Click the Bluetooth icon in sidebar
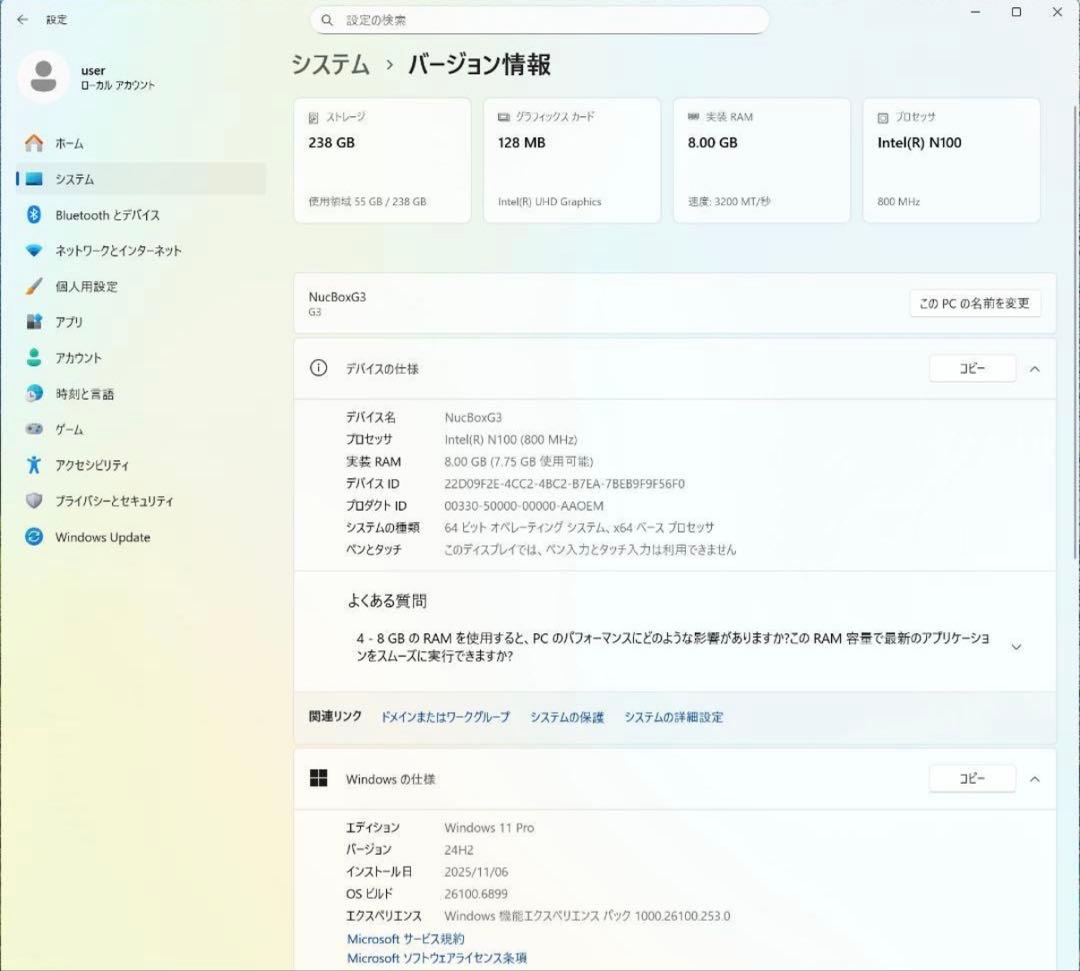The height and width of the screenshot is (971, 1080). [x=34, y=215]
